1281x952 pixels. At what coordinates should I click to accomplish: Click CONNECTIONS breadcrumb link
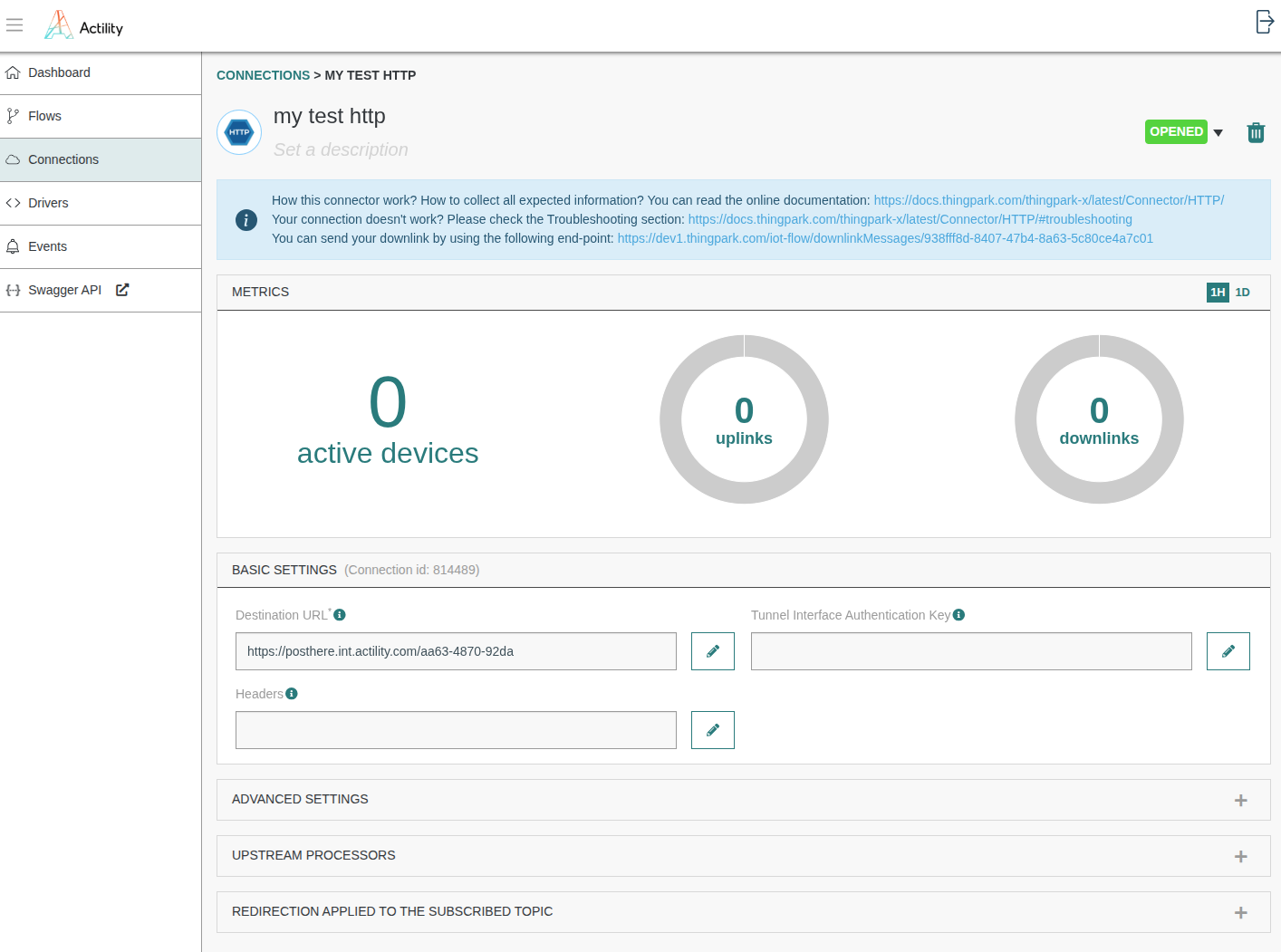click(263, 75)
